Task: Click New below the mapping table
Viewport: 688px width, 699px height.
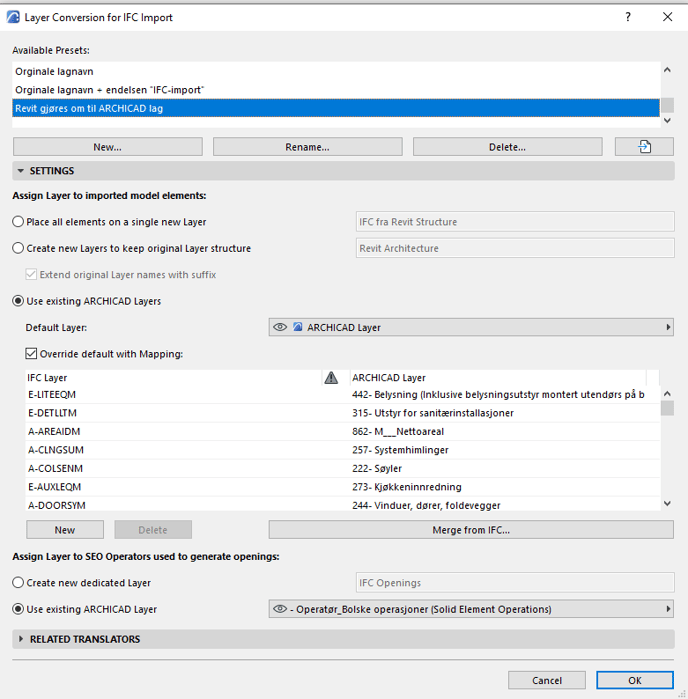Action: 65,530
